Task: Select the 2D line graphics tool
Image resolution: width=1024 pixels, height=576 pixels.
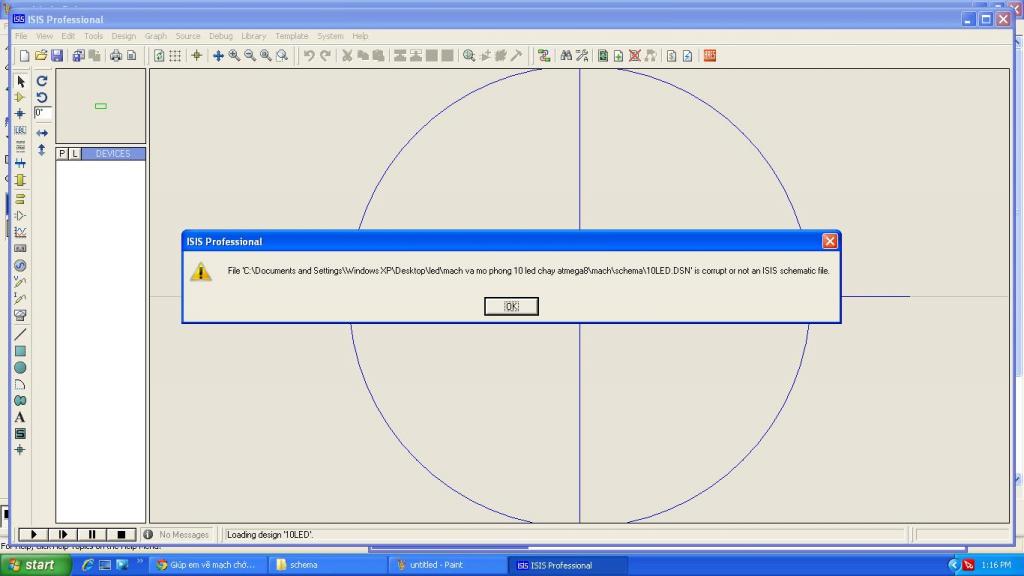Action: (x=20, y=334)
